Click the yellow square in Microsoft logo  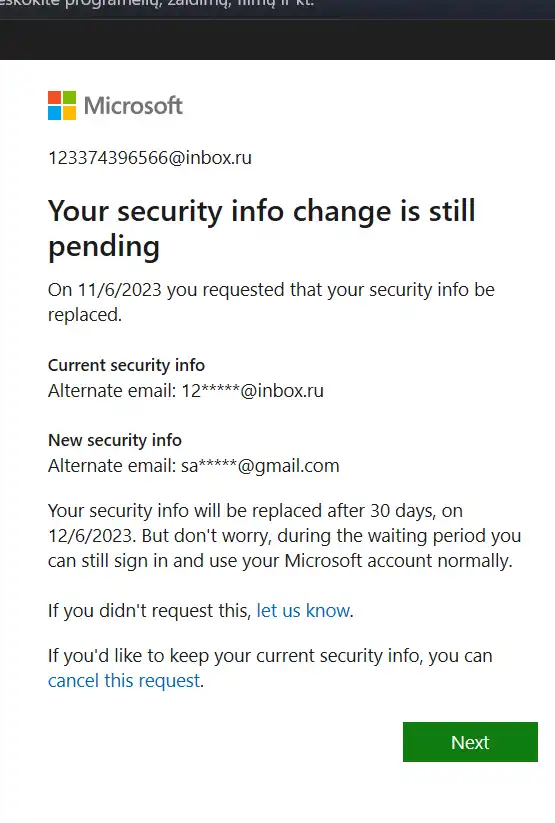coord(69,113)
